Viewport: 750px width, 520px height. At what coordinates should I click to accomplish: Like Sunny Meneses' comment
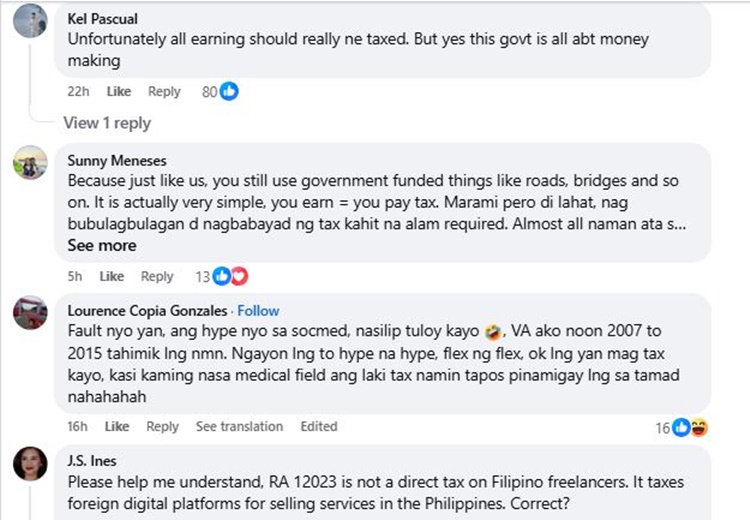pos(112,276)
